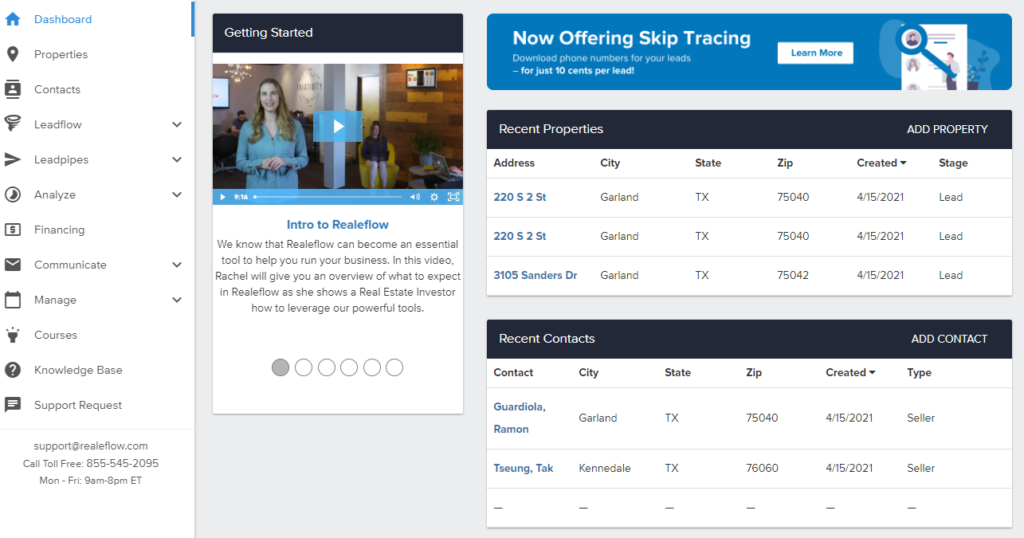This screenshot has height=538, width=1024.
Task: Click the Manage calendar icon
Action: click(12, 300)
